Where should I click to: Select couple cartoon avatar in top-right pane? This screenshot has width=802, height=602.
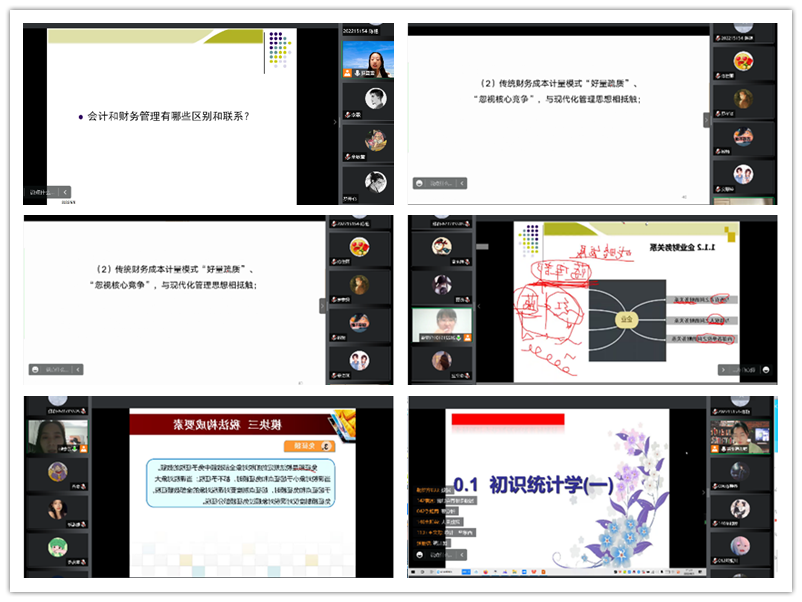[x=743, y=174]
